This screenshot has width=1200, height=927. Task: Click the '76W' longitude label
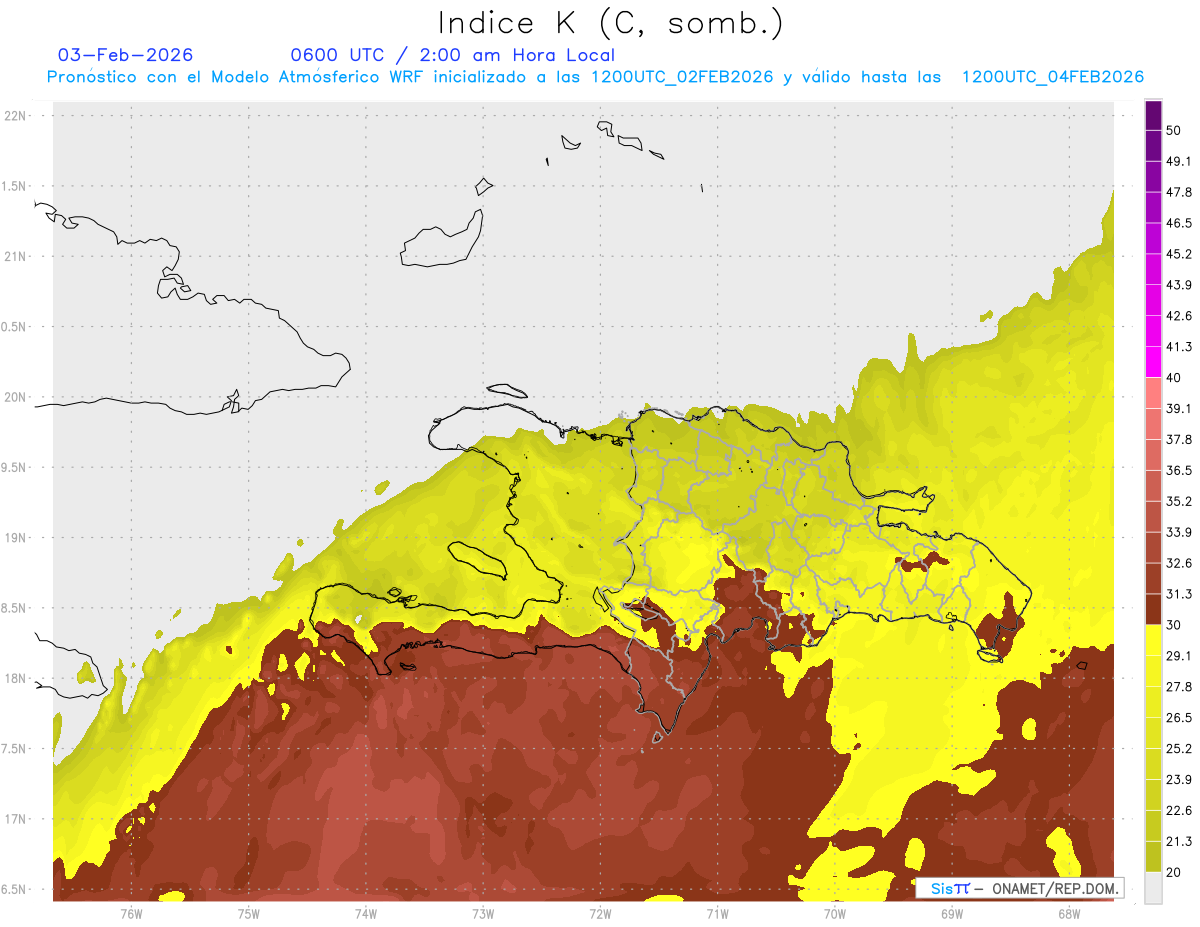(131, 913)
